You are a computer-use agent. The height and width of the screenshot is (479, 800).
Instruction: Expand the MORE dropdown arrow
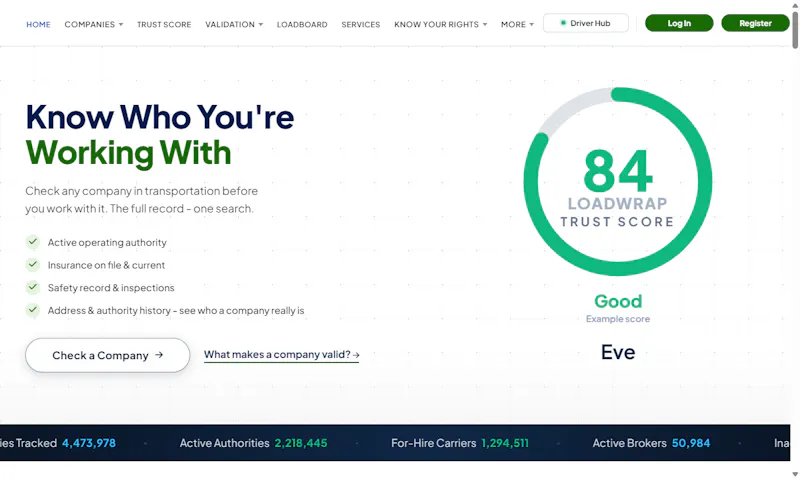click(x=532, y=24)
